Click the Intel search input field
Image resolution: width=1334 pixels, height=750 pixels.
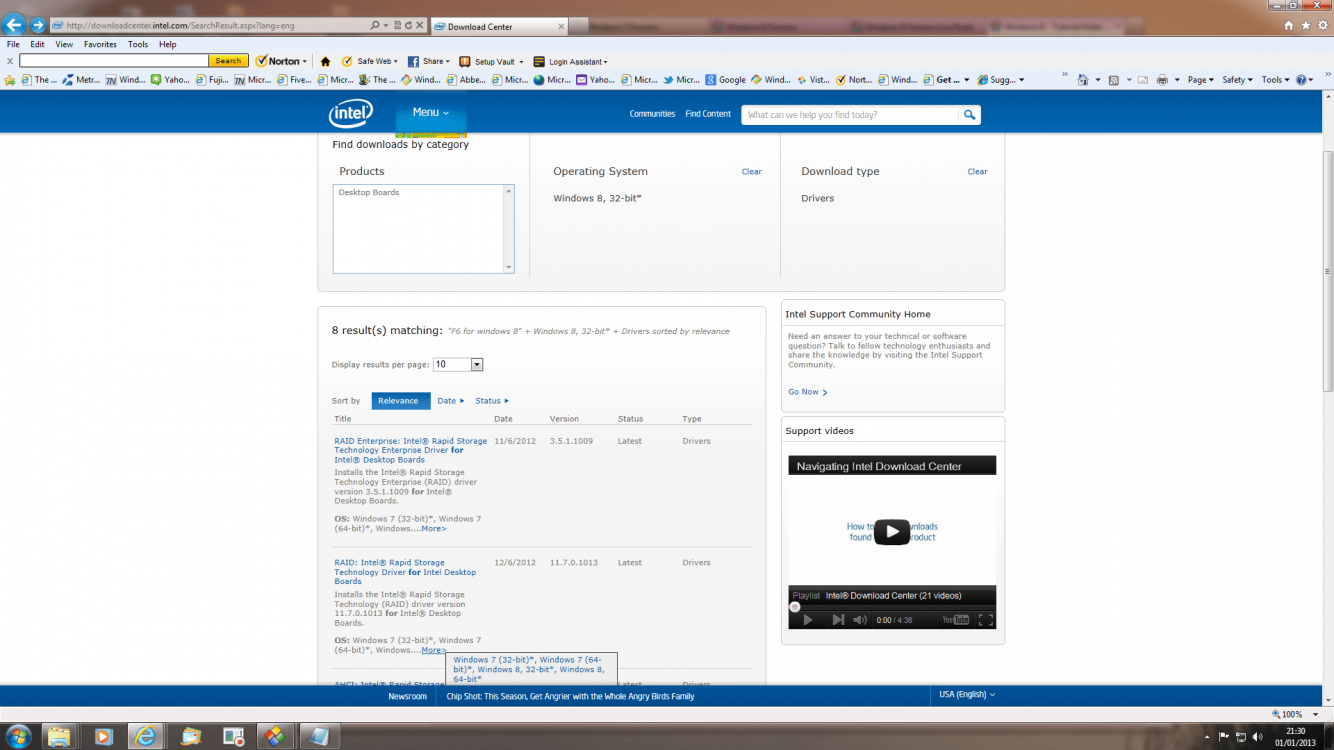[850, 115]
